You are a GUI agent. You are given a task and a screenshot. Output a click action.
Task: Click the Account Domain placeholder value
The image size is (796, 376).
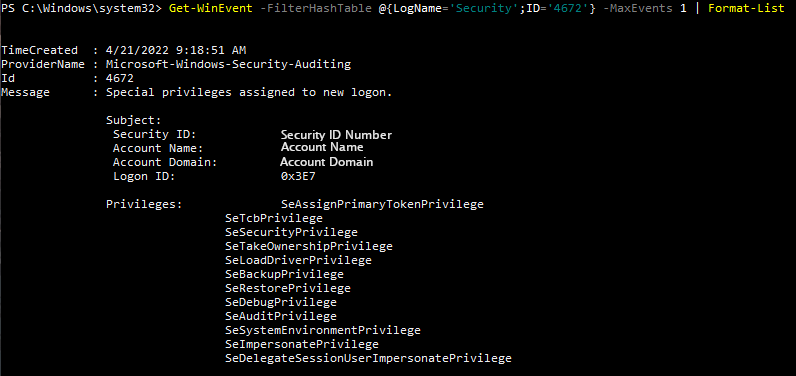click(326, 162)
